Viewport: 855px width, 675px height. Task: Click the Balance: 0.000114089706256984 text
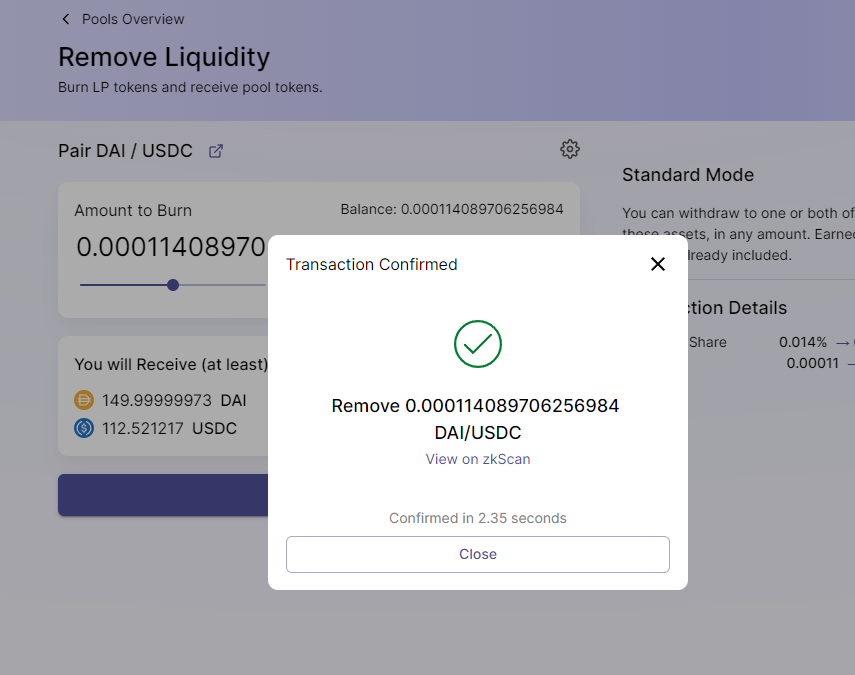tap(451, 209)
